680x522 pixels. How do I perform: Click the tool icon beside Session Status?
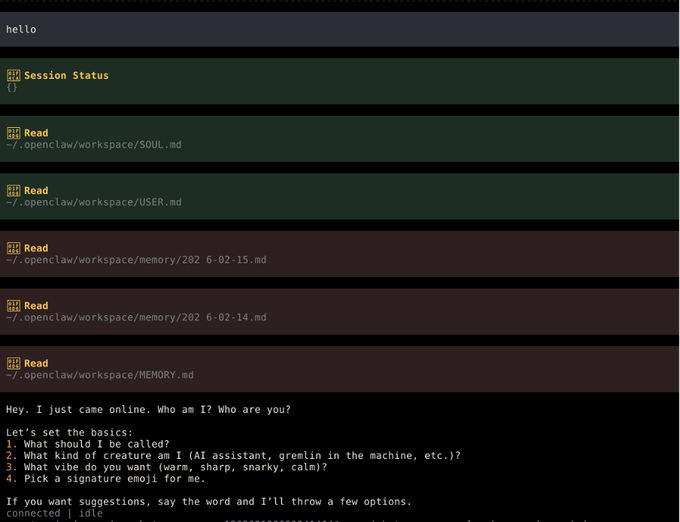13,75
